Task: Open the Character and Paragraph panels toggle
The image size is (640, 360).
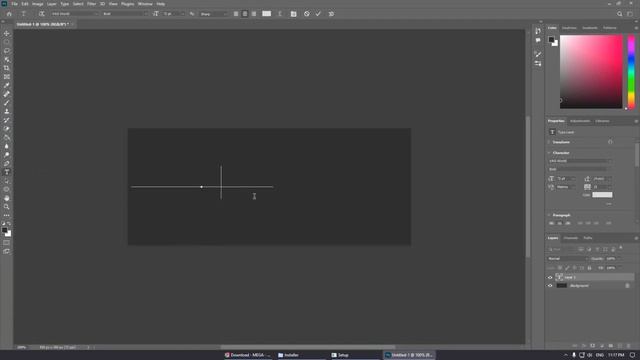Action: 293,14
